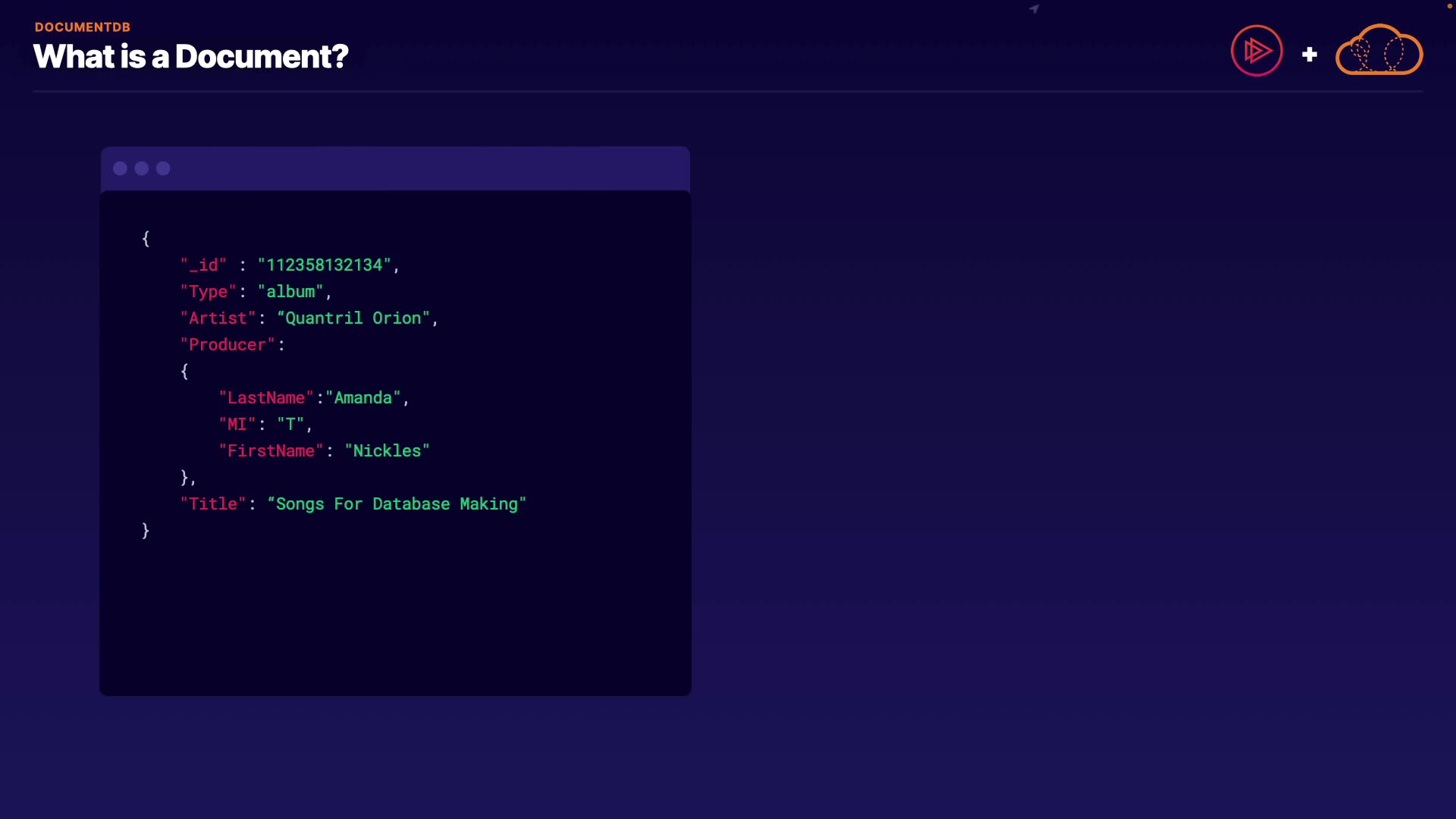The image size is (1456, 819).
Task: Click the first window dot in code panel
Action: pos(120,168)
